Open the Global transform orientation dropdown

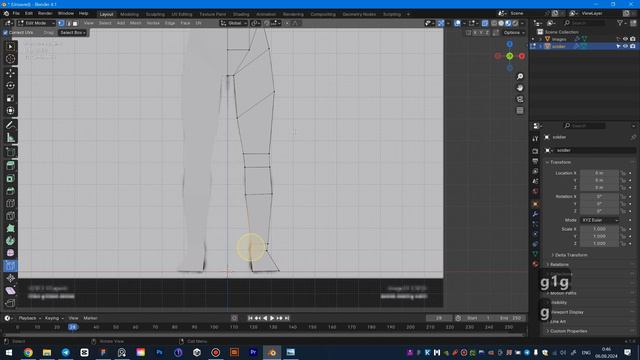234,23
